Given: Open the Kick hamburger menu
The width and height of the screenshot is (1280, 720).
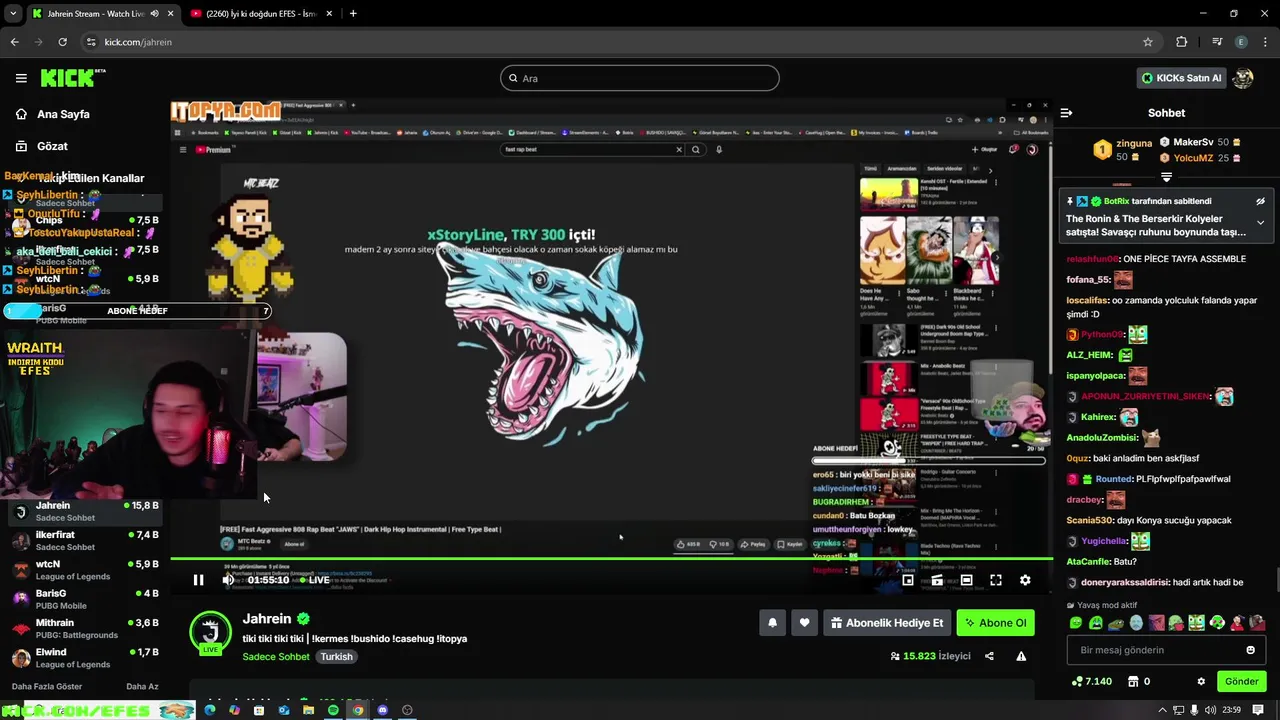Looking at the screenshot, I should (21, 78).
